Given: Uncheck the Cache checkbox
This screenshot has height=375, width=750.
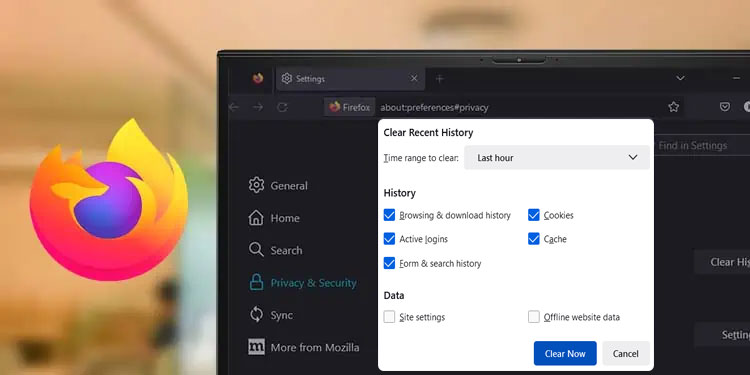Looking at the screenshot, I should pos(534,239).
